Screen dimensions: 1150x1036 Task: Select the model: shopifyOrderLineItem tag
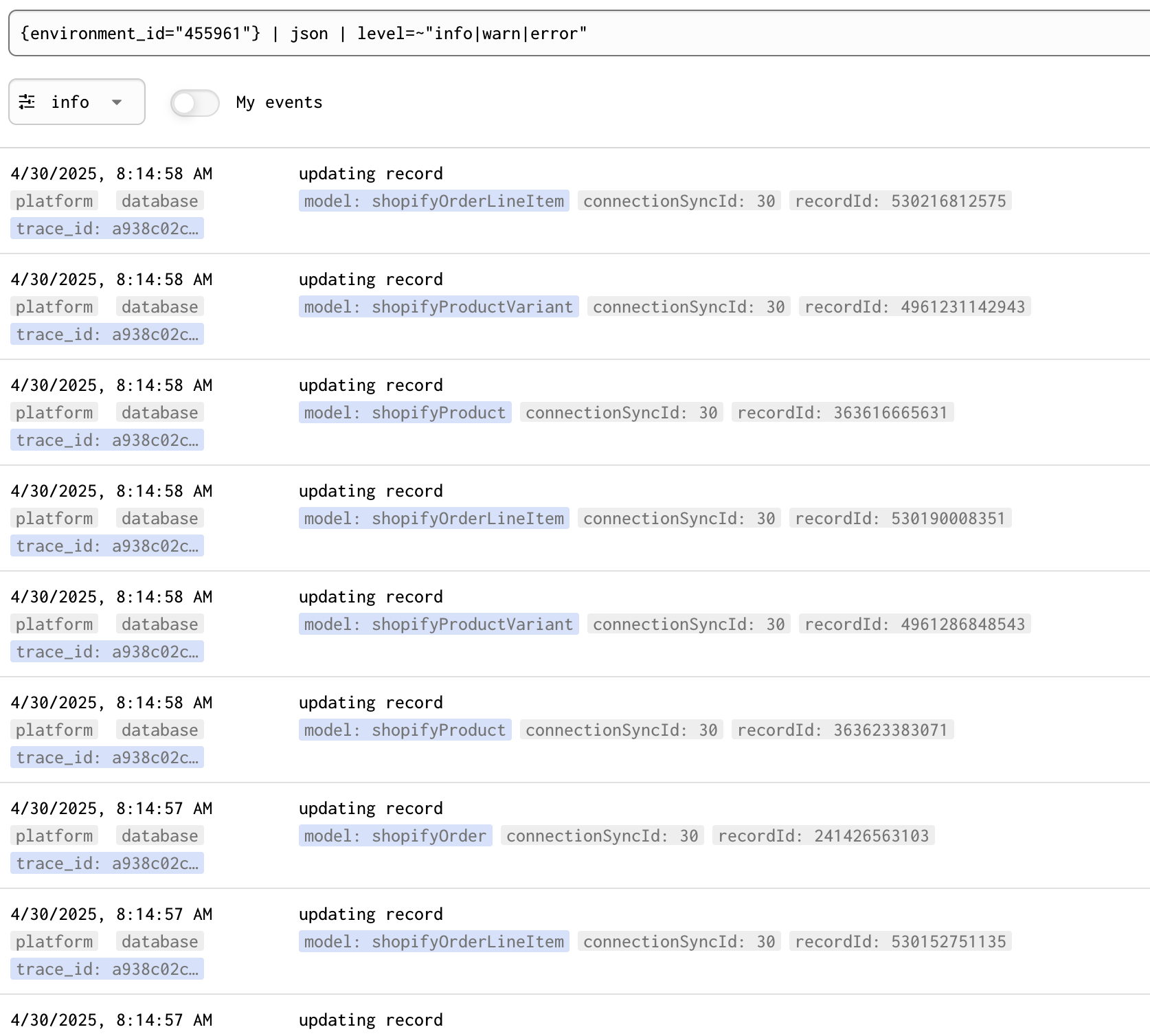pos(433,201)
